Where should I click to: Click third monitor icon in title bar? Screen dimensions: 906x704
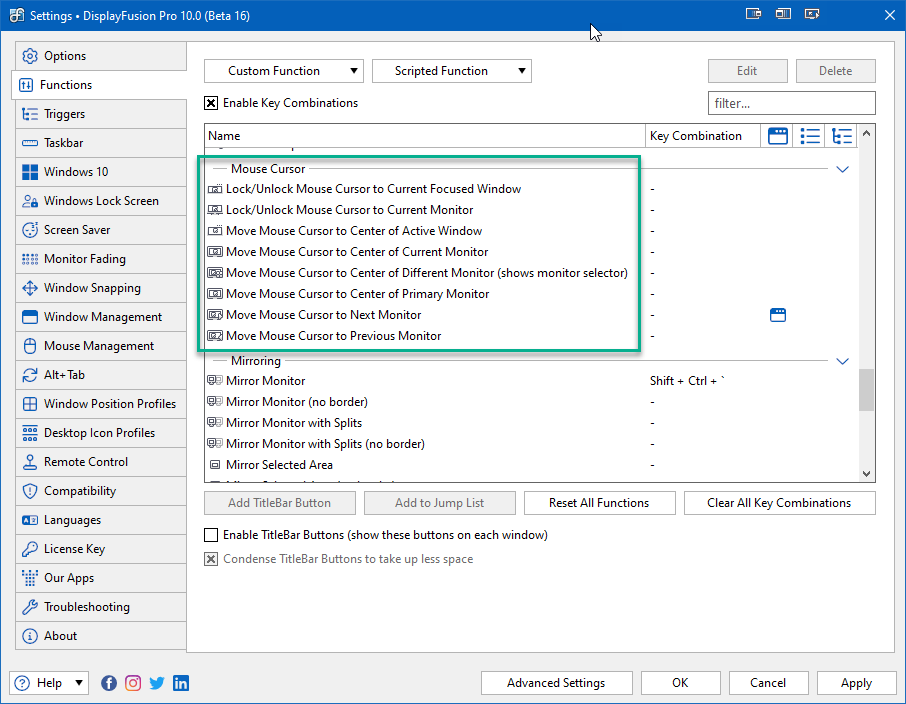(x=812, y=14)
